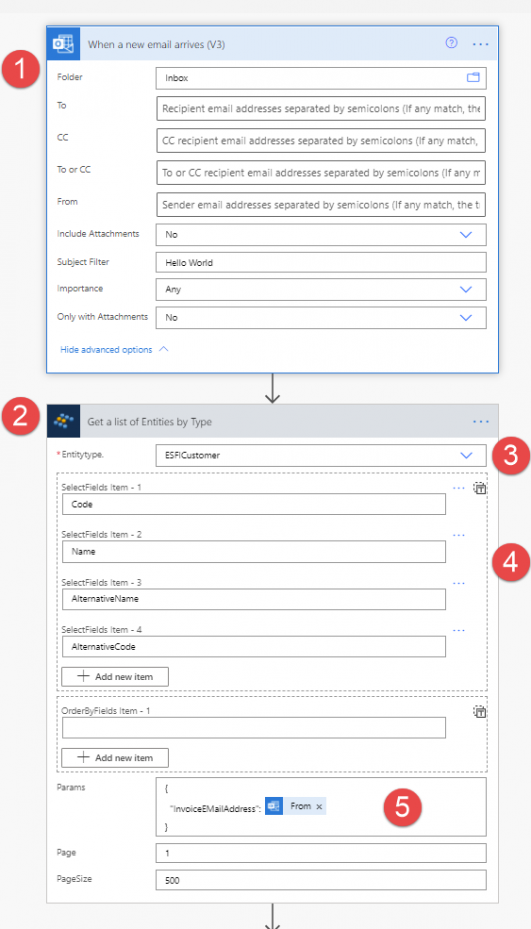Edit SelectFields Item 2 Name field
Image resolution: width=531 pixels, height=929 pixels.
(254, 552)
